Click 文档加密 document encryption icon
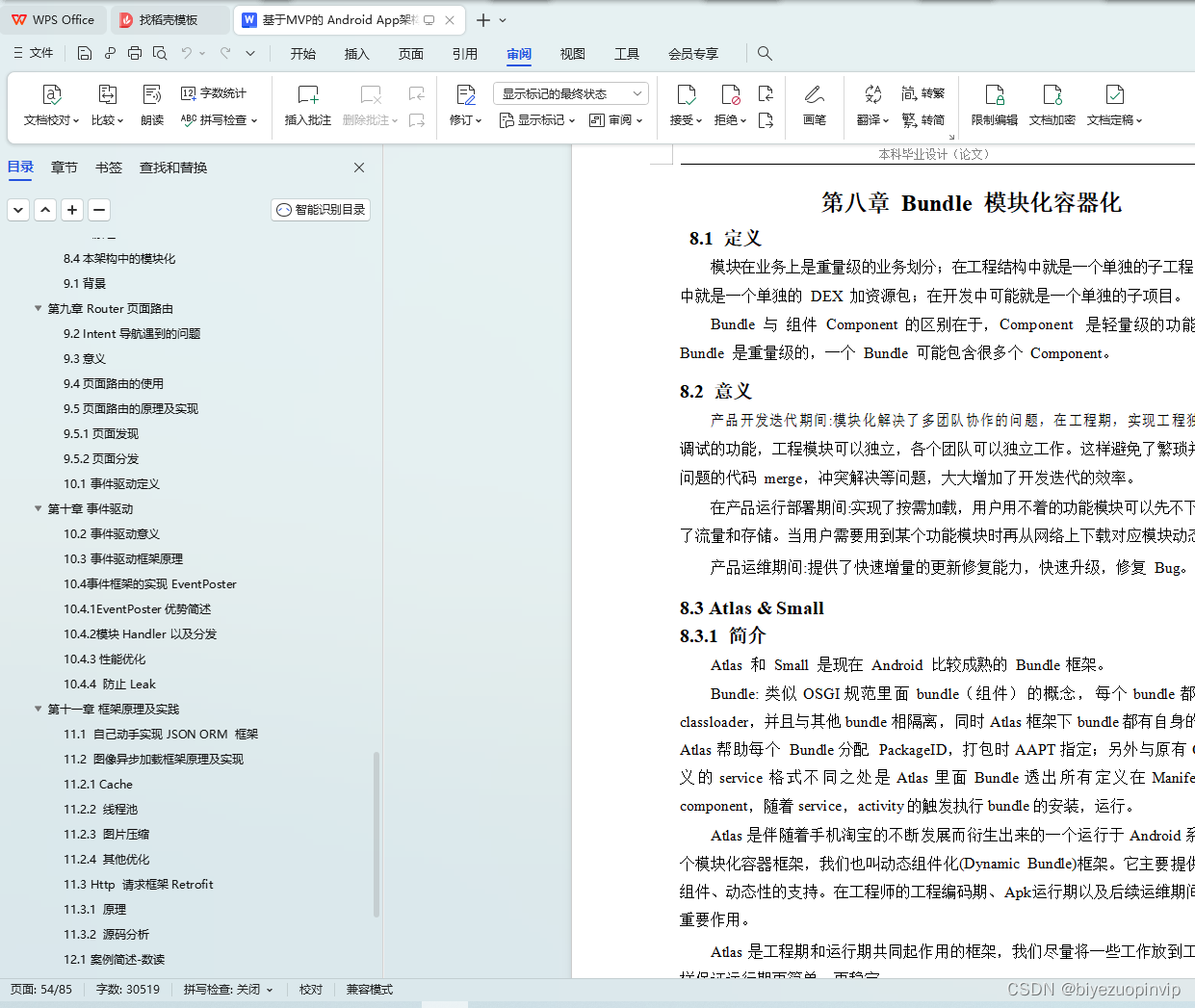The width and height of the screenshot is (1195, 1008). (1052, 94)
